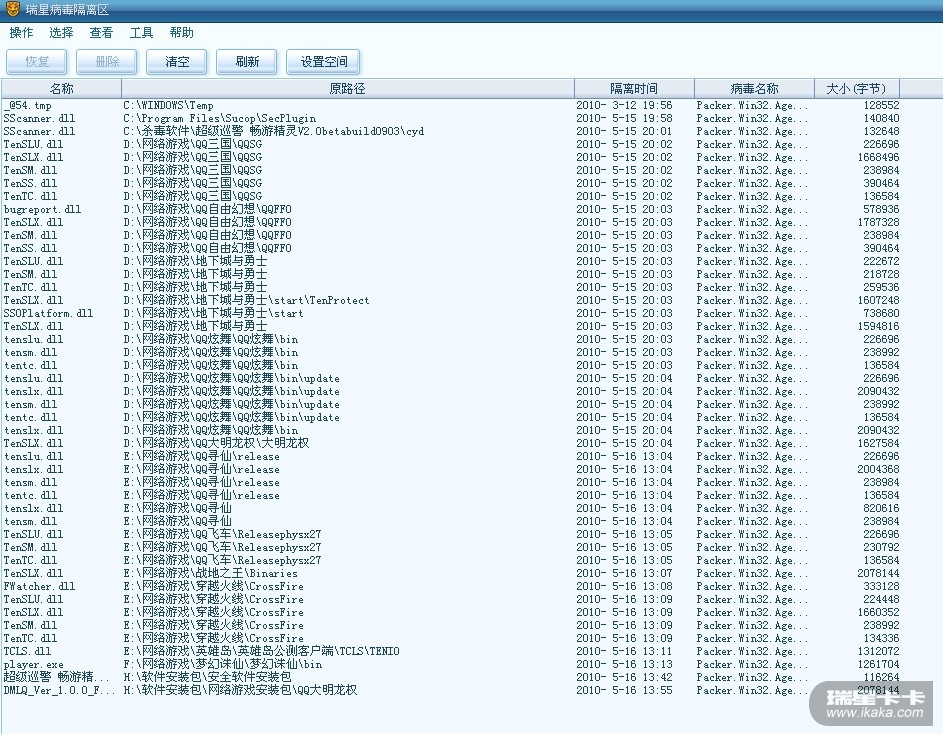Viewport: 943px width, 734px height.
Task: Click the Rising tiger icon in title bar
Action: point(13,9)
